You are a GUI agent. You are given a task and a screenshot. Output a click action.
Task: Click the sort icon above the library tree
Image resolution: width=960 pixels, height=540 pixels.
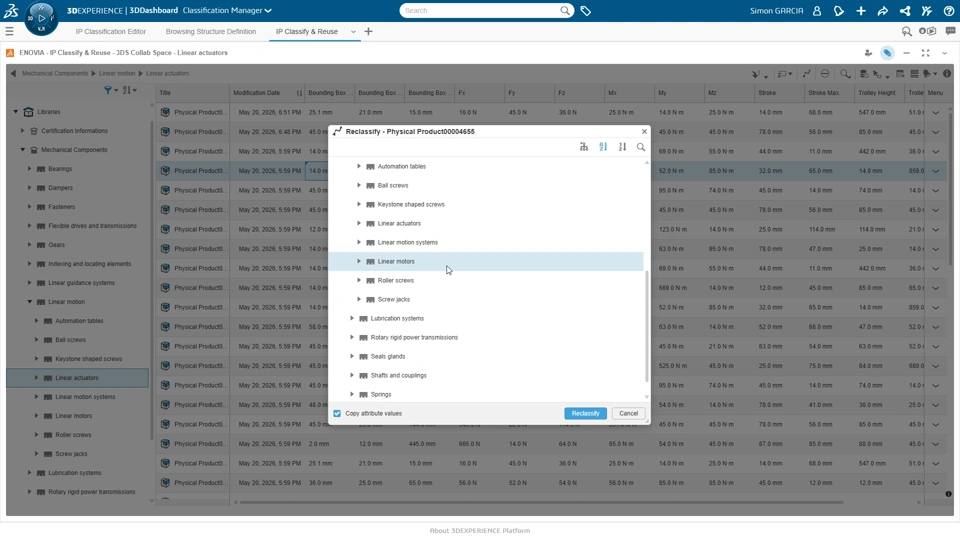tap(129, 90)
